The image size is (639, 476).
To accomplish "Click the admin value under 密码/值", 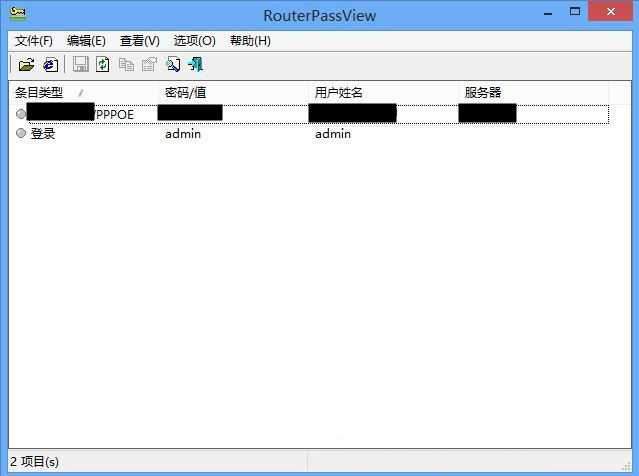I will tap(183, 134).
